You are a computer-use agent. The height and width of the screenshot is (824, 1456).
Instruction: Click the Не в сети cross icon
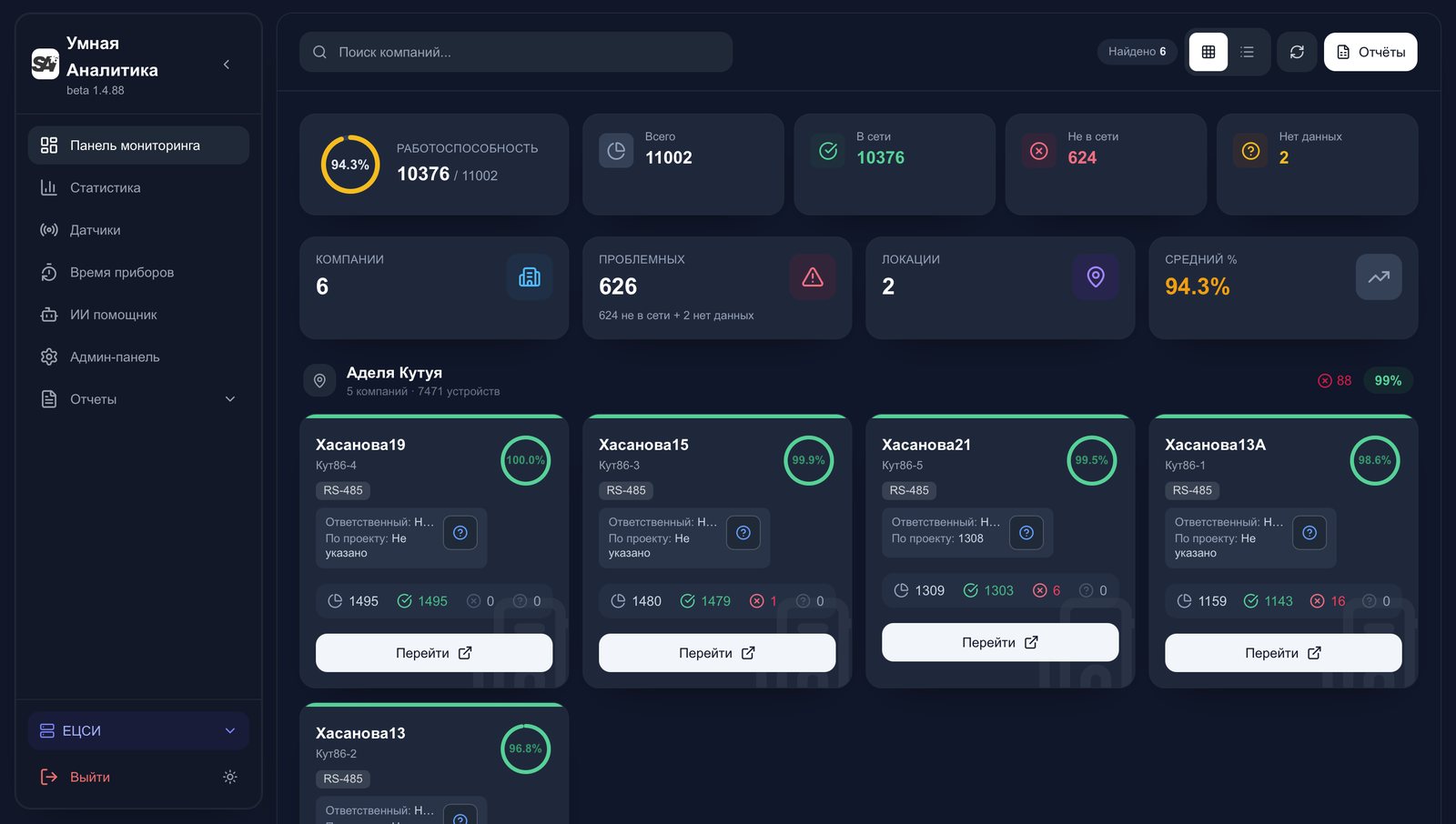[x=1039, y=151]
